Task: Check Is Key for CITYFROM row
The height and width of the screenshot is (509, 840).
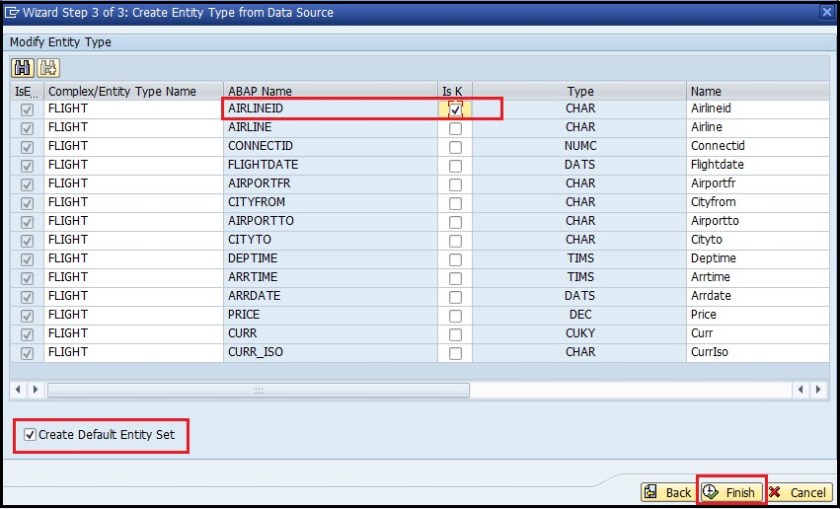Action: click(455, 204)
